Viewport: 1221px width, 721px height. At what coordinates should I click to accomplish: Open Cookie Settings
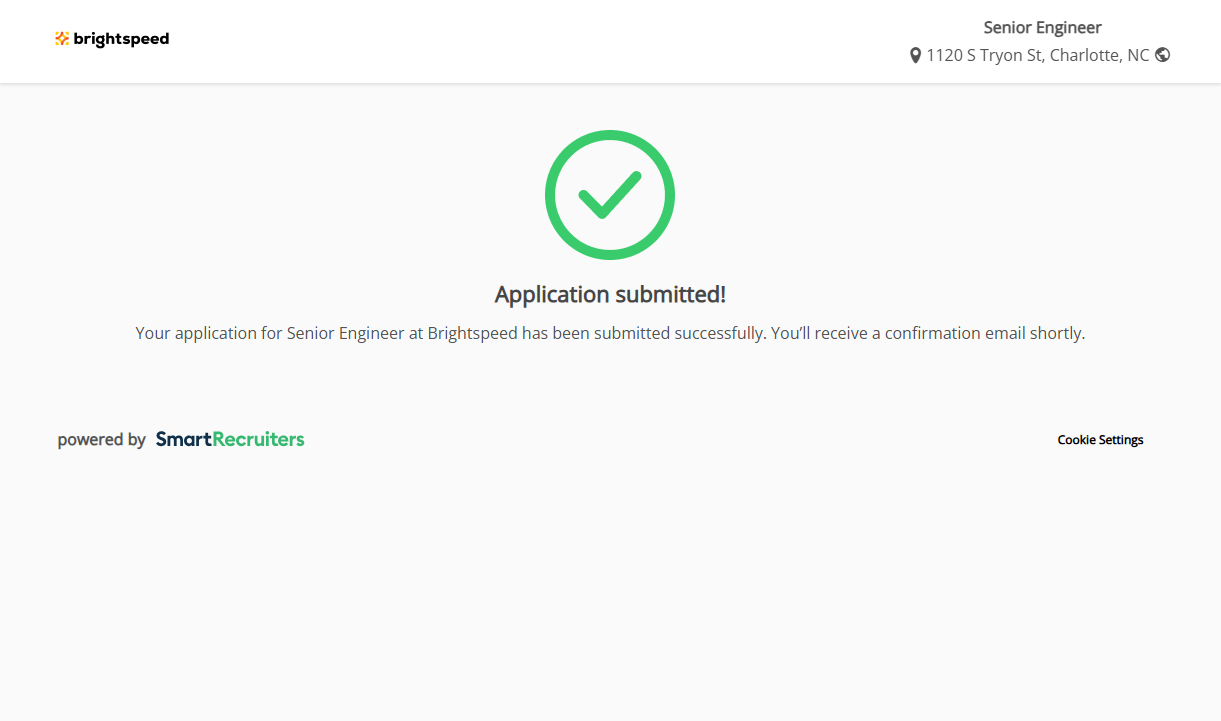click(x=1100, y=440)
